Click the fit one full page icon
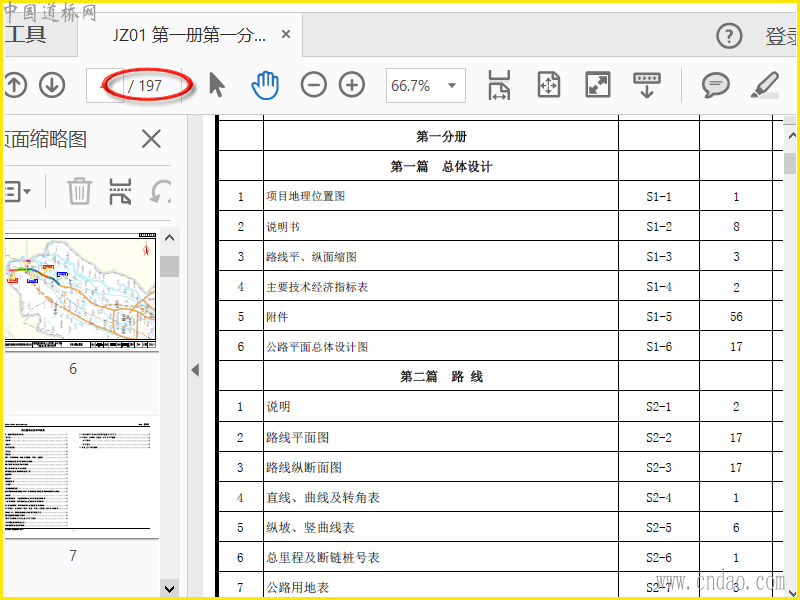The height and width of the screenshot is (600, 800). click(x=549, y=85)
